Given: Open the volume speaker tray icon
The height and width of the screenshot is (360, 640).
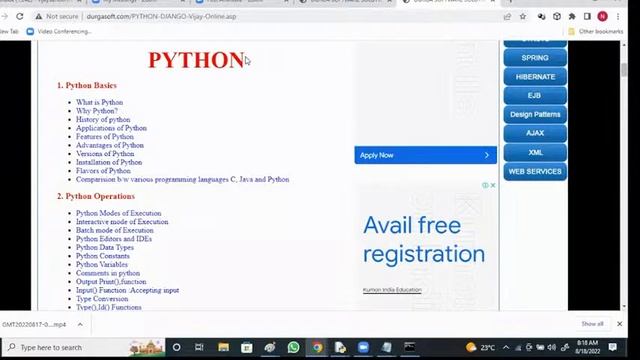Looking at the screenshot, I should click(552, 347).
